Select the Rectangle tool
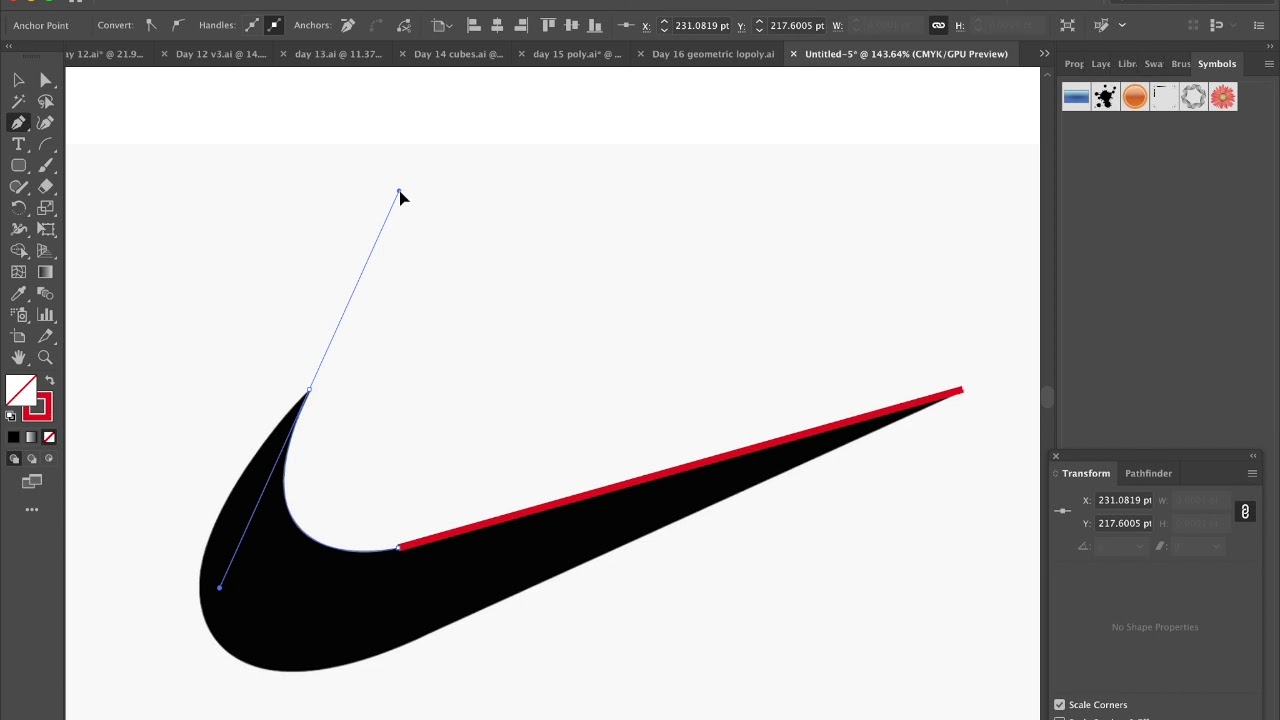Viewport: 1280px width, 720px height. click(19, 165)
